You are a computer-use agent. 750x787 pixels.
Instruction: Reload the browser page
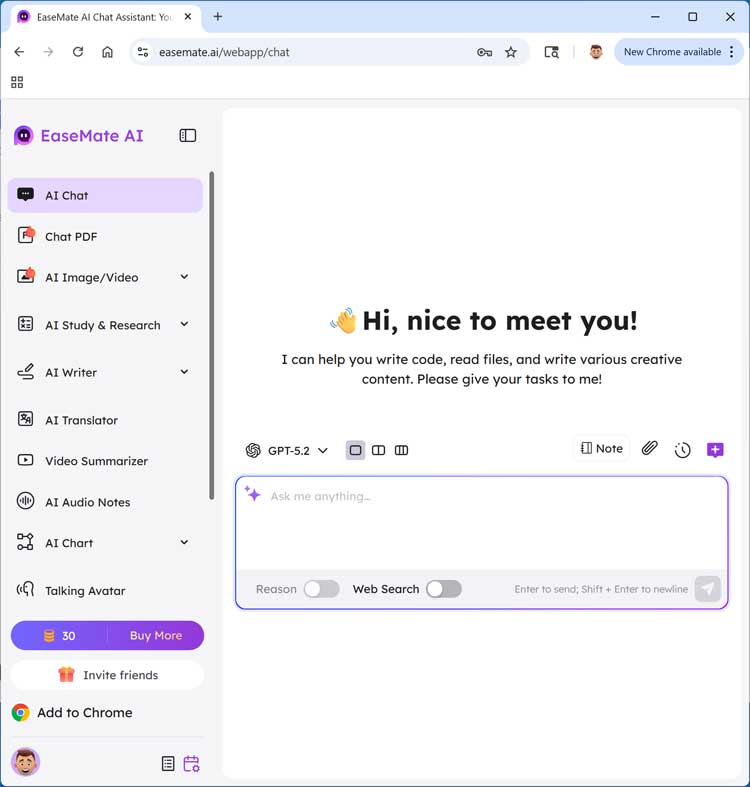click(x=78, y=52)
